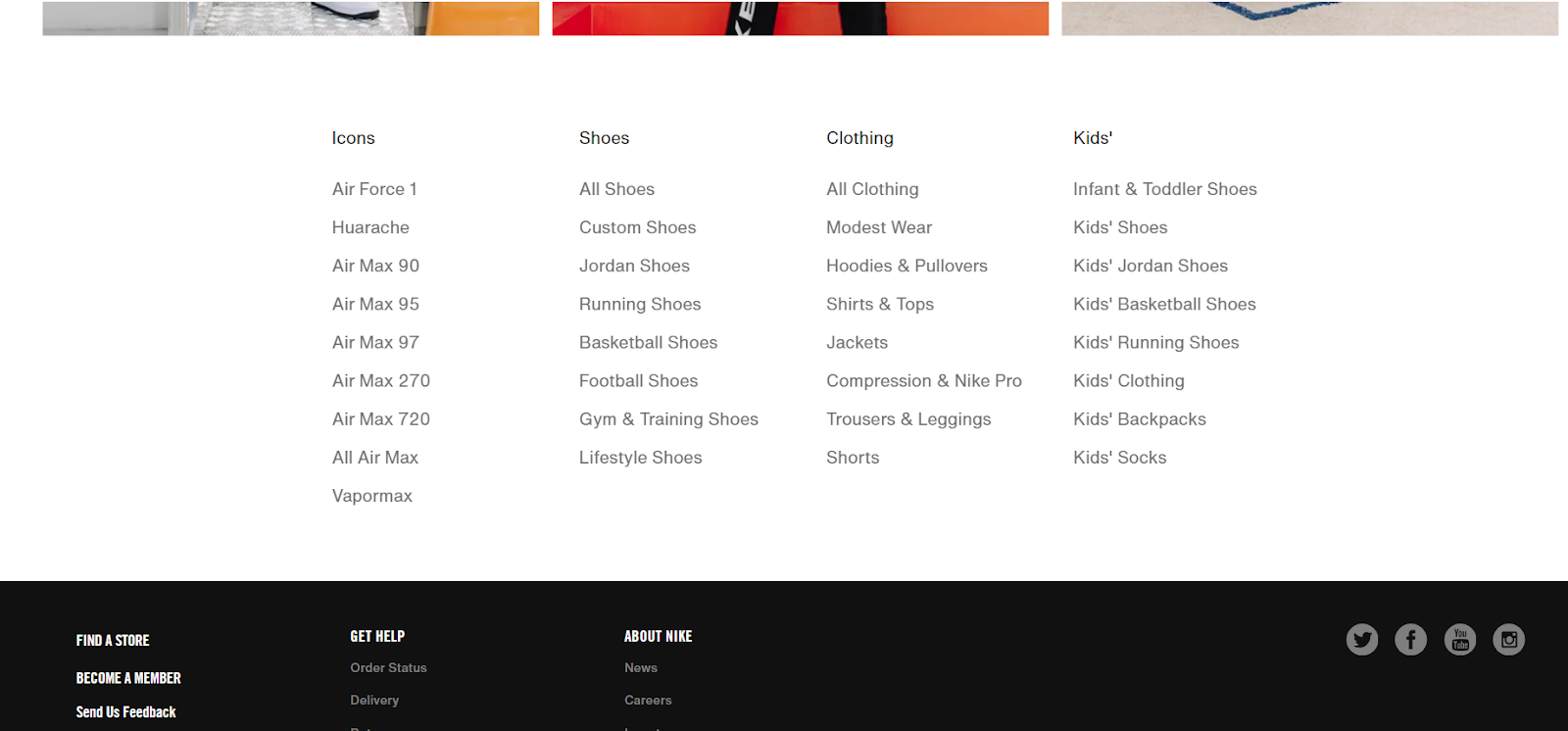This screenshot has width=1568, height=731.
Task: Click the About Nike footer heading
Action: pos(658,636)
